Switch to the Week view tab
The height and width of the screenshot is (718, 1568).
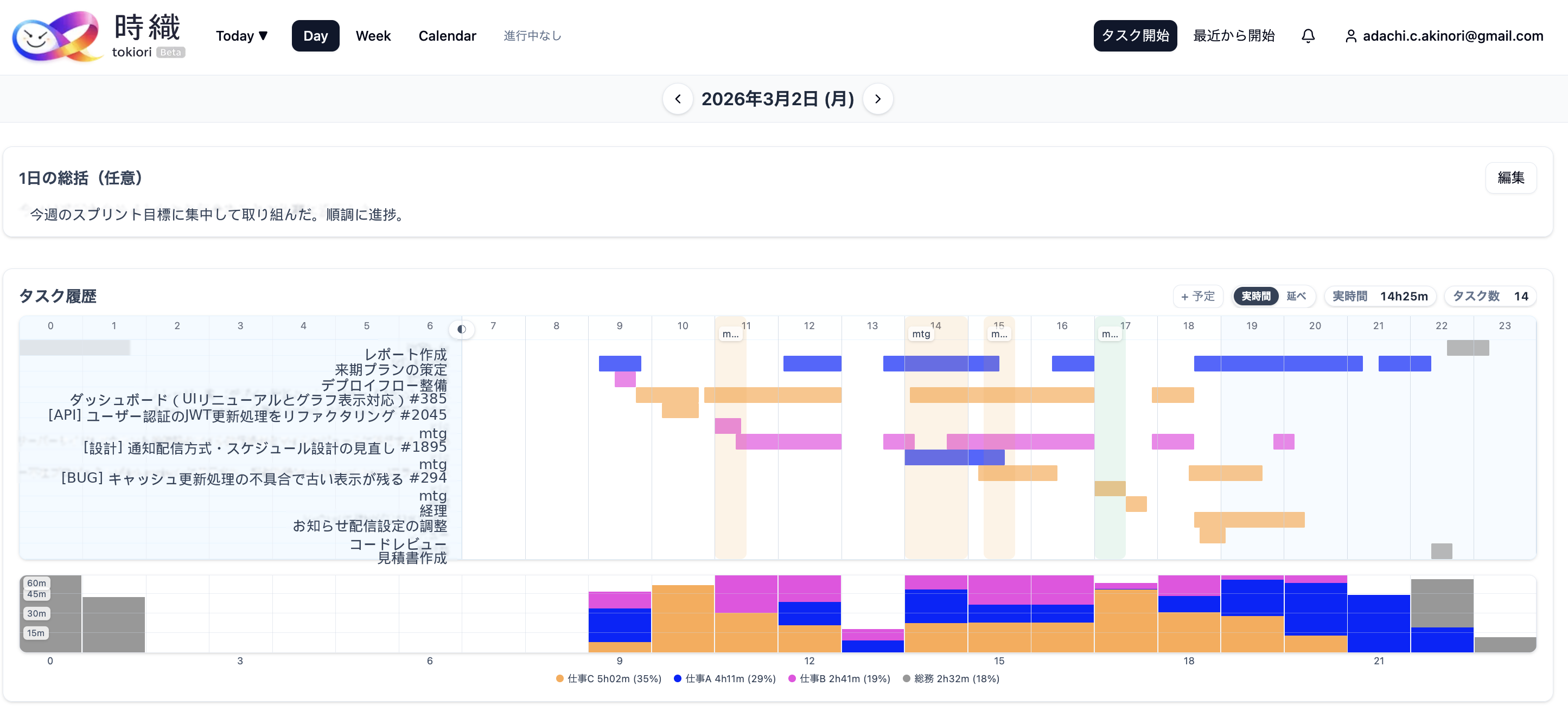point(373,36)
